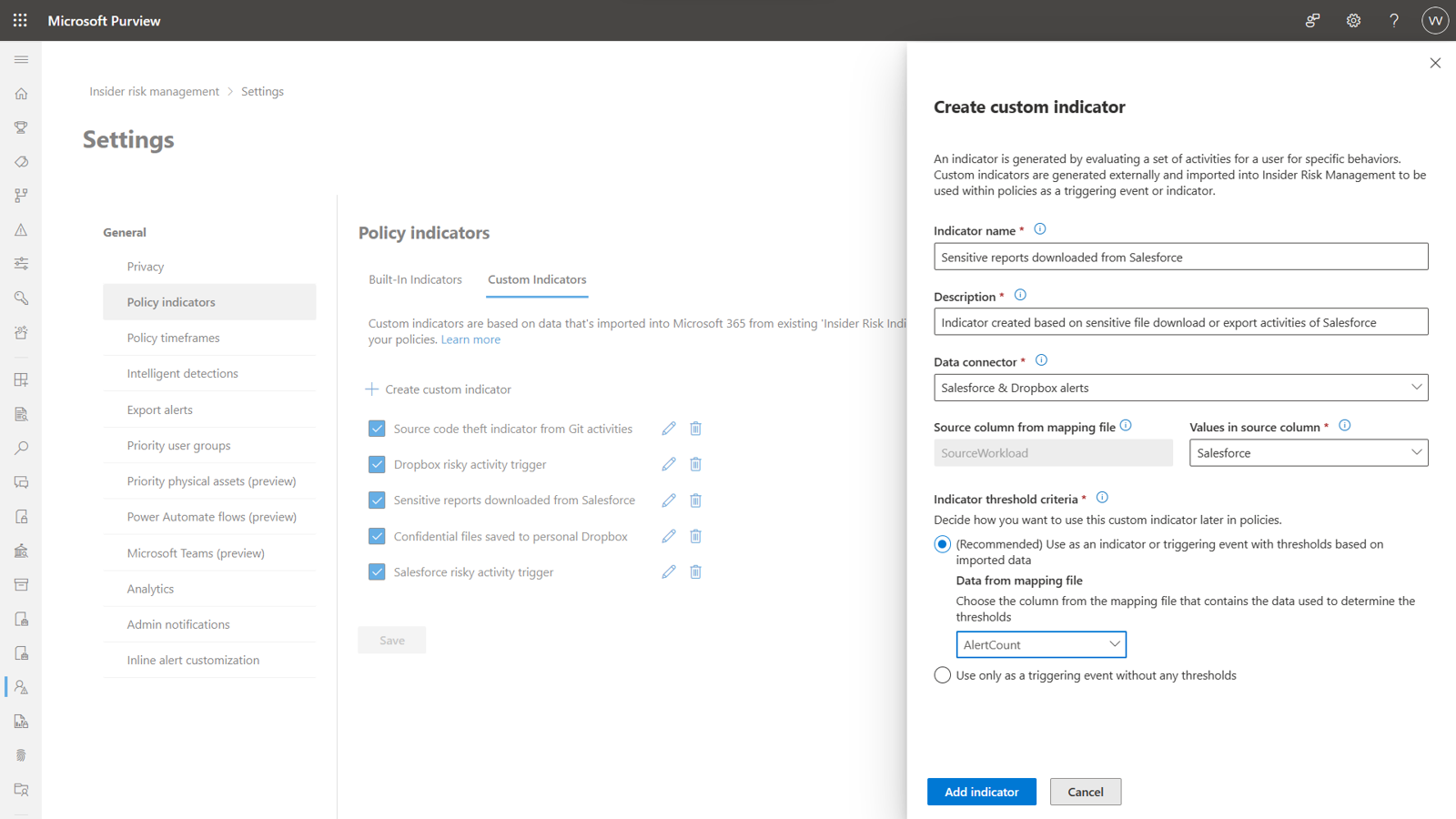Open the user account avatar
The image size is (1456, 819).
(1435, 20)
